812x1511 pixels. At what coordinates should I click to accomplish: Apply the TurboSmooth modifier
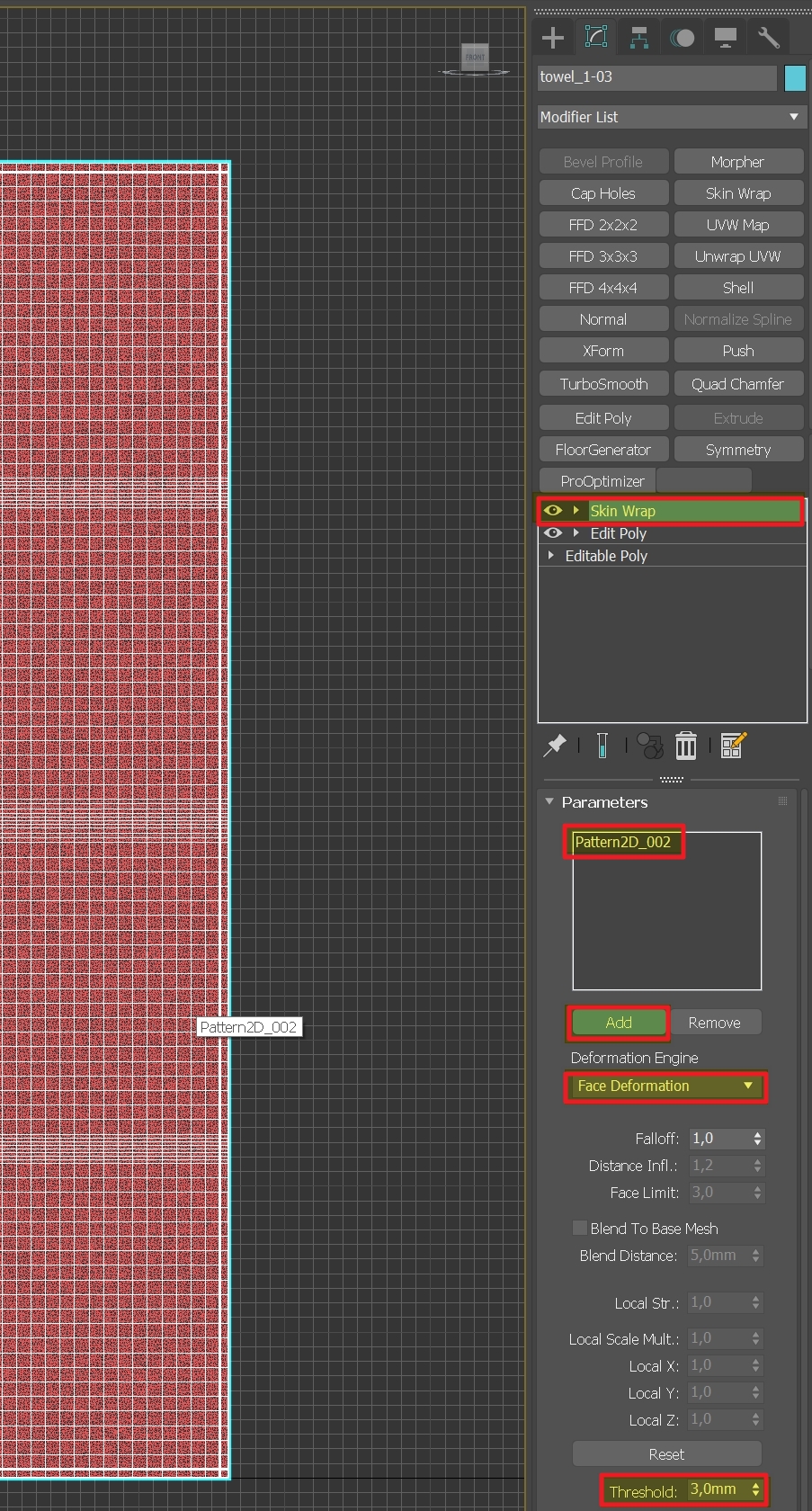(x=603, y=384)
